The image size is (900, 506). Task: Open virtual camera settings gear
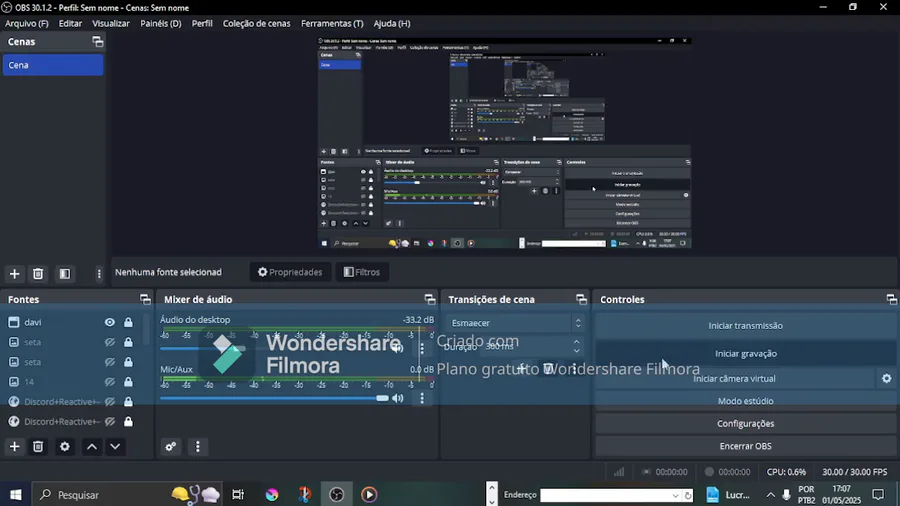pyautogui.click(x=887, y=378)
